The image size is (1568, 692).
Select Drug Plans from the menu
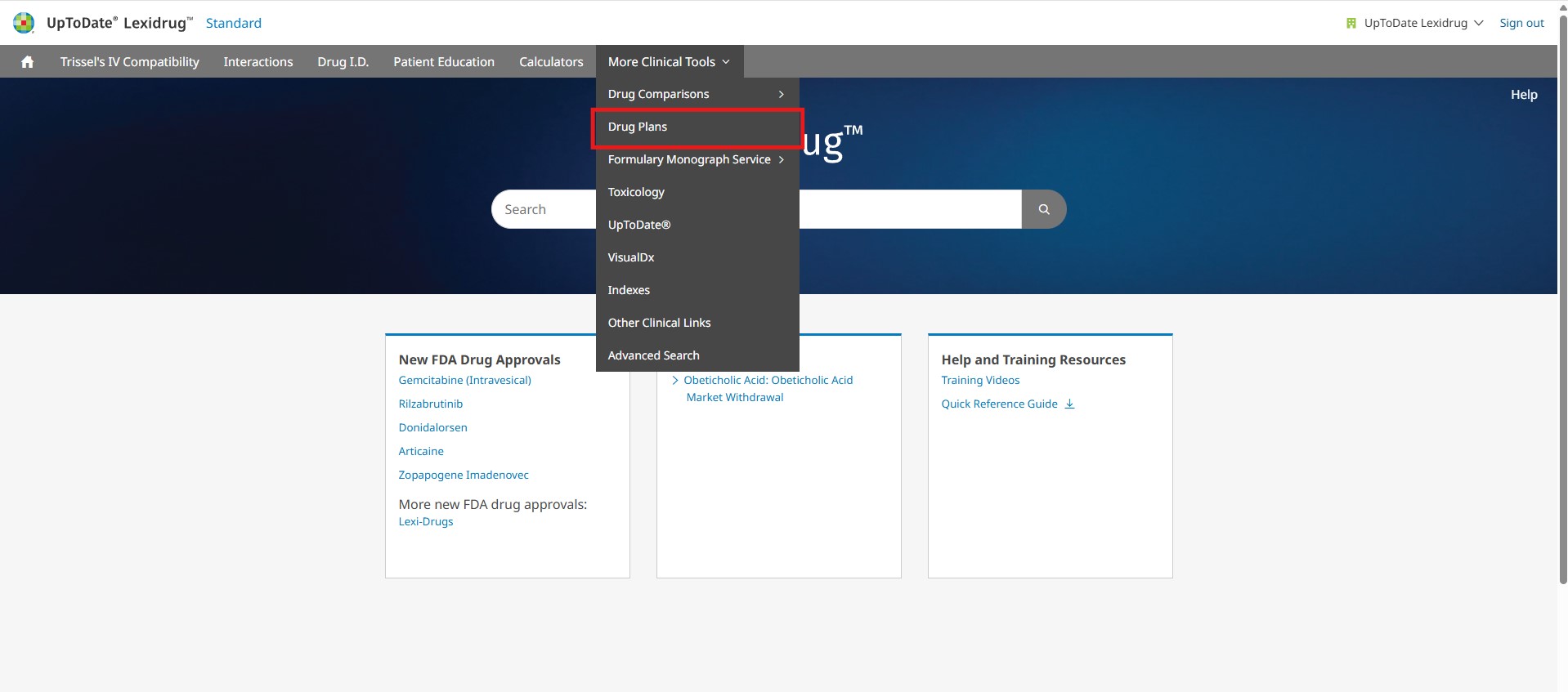(638, 127)
